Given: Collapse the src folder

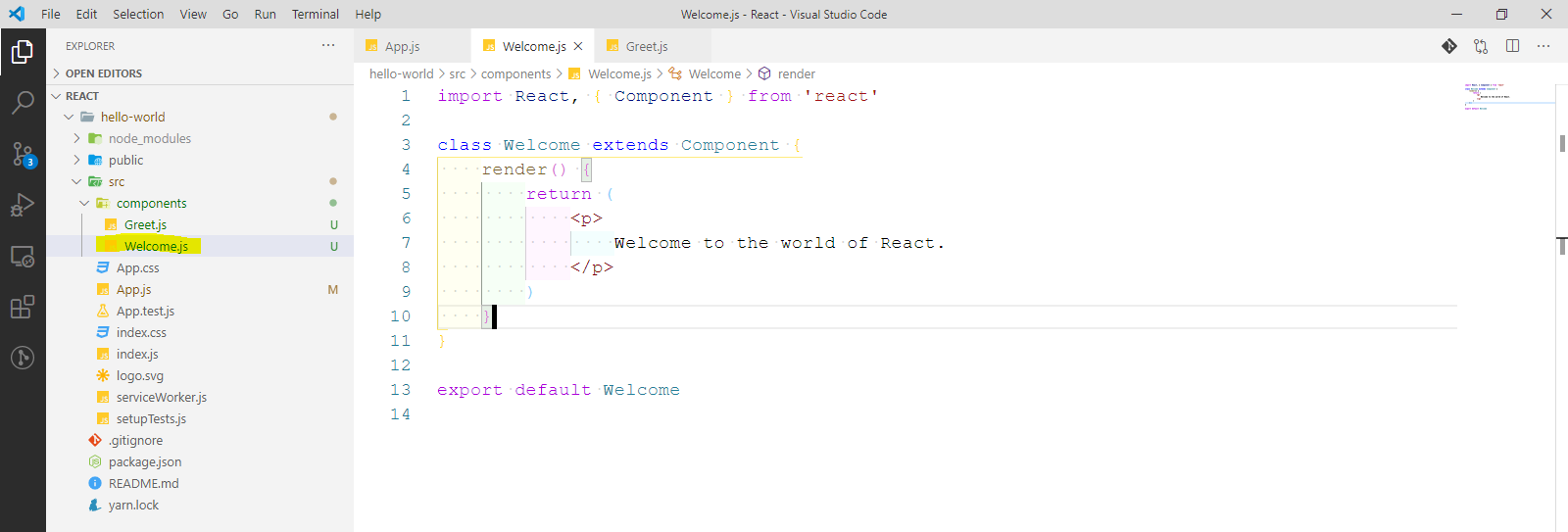Looking at the screenshot, I should point(200,181).
